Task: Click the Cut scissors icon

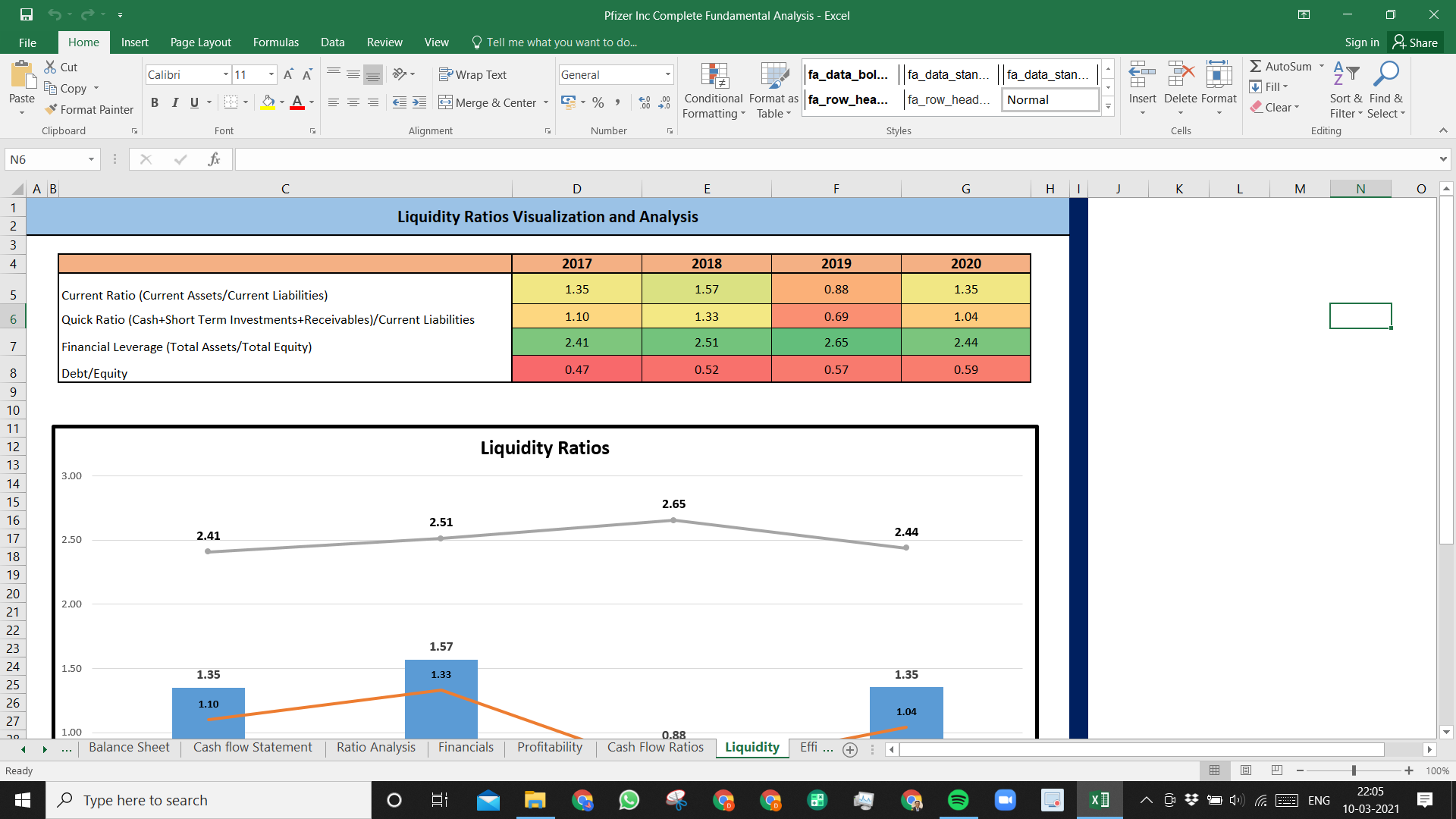Action: [x=51, y=67]
